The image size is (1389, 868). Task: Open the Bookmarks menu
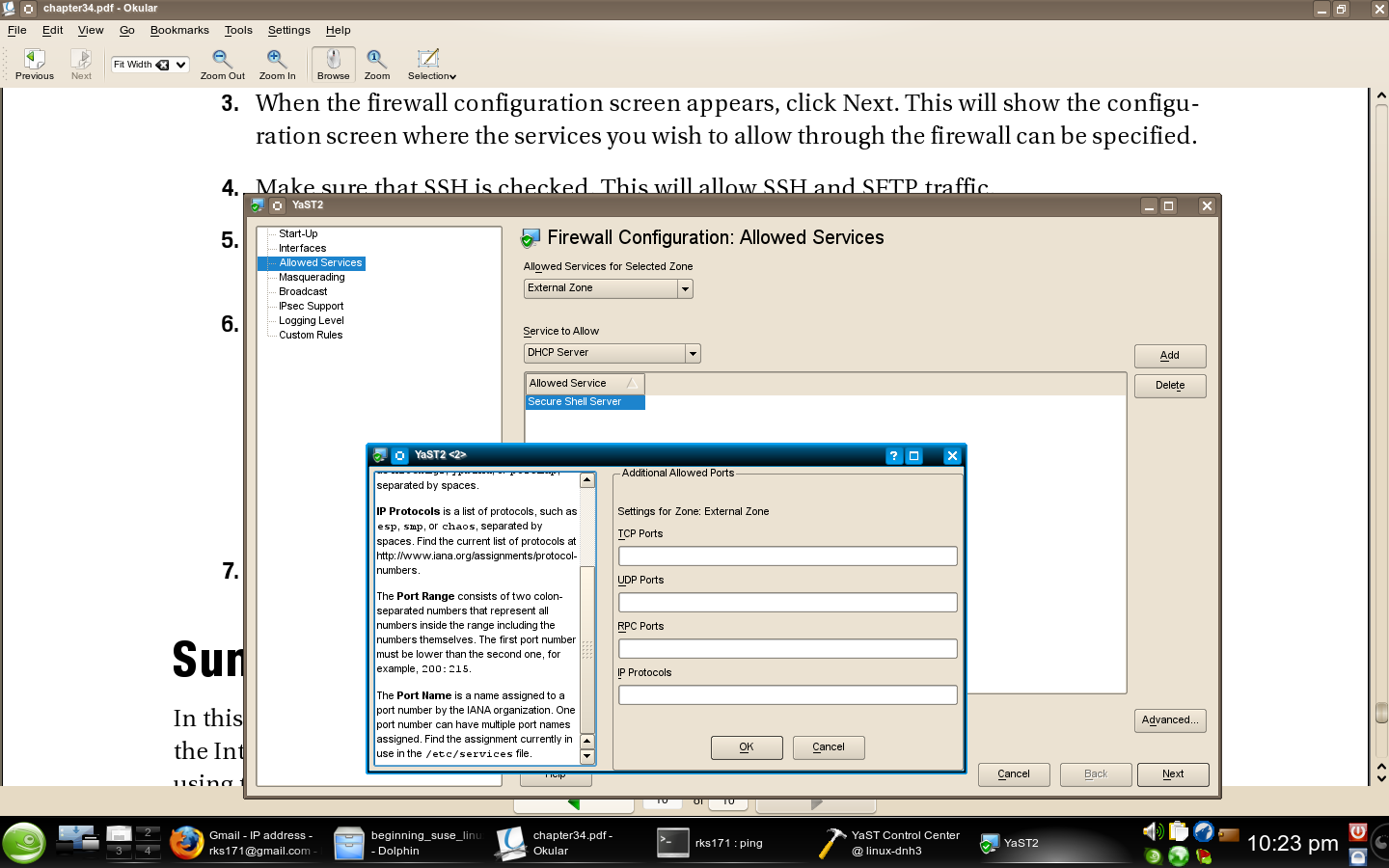[179, 30]
